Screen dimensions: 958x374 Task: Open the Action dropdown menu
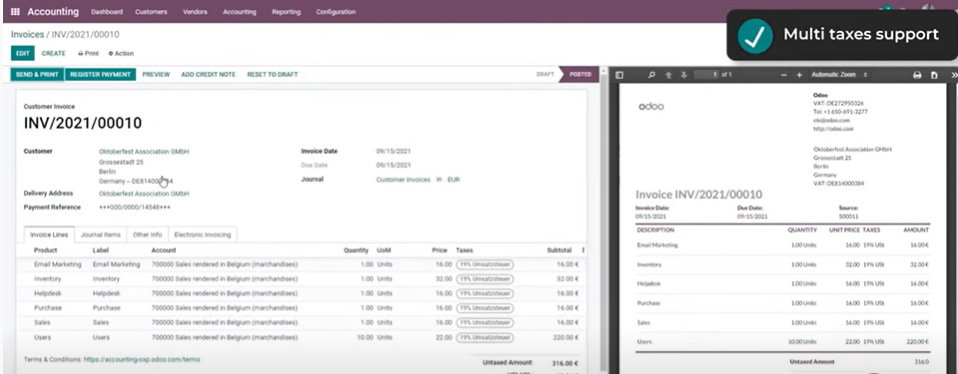(x=121, y=54)
